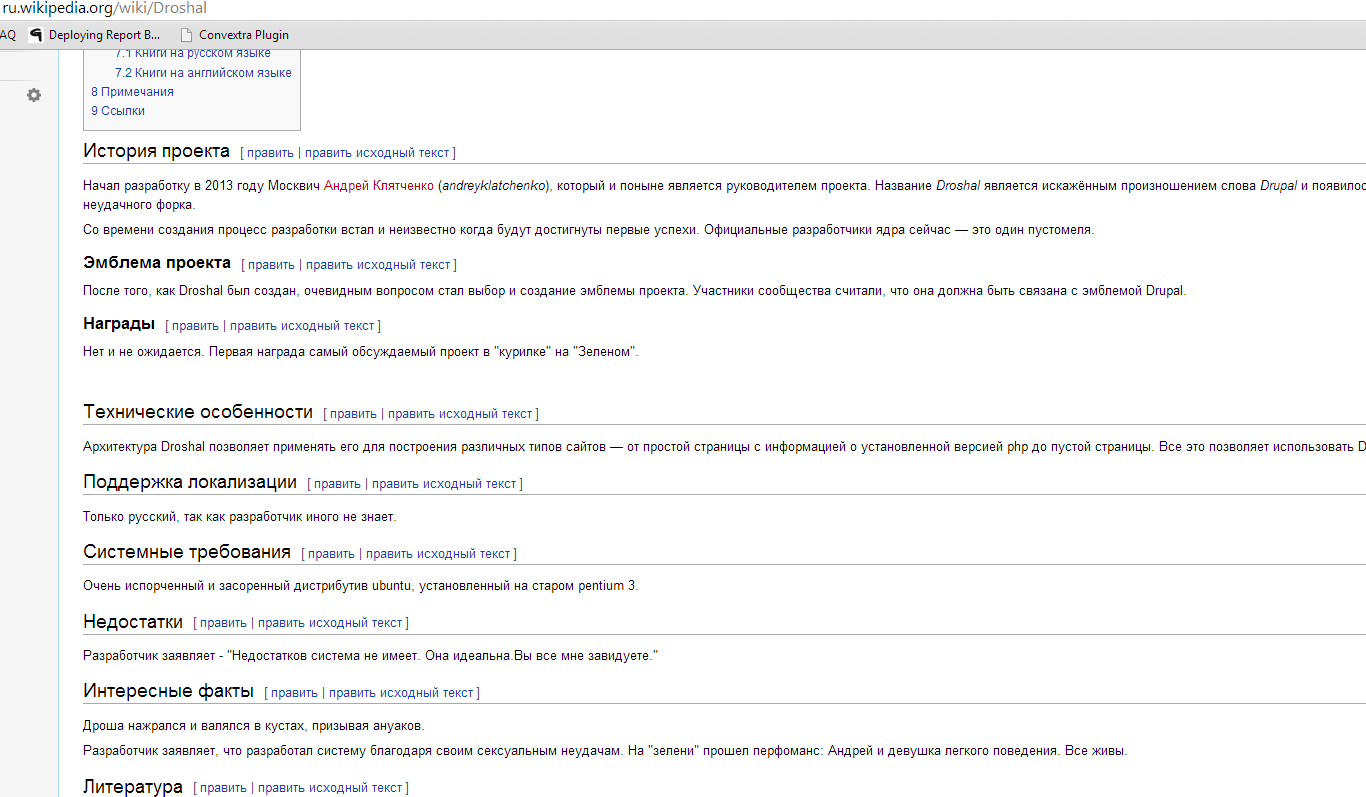Click править next to Награды

tap(195, 326)
